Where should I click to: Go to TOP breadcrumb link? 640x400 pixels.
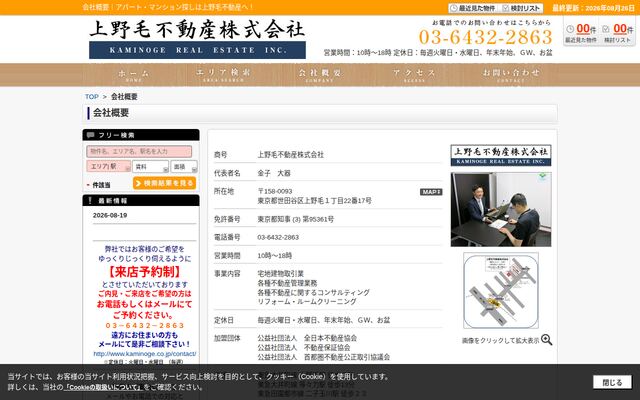[91, 97]
